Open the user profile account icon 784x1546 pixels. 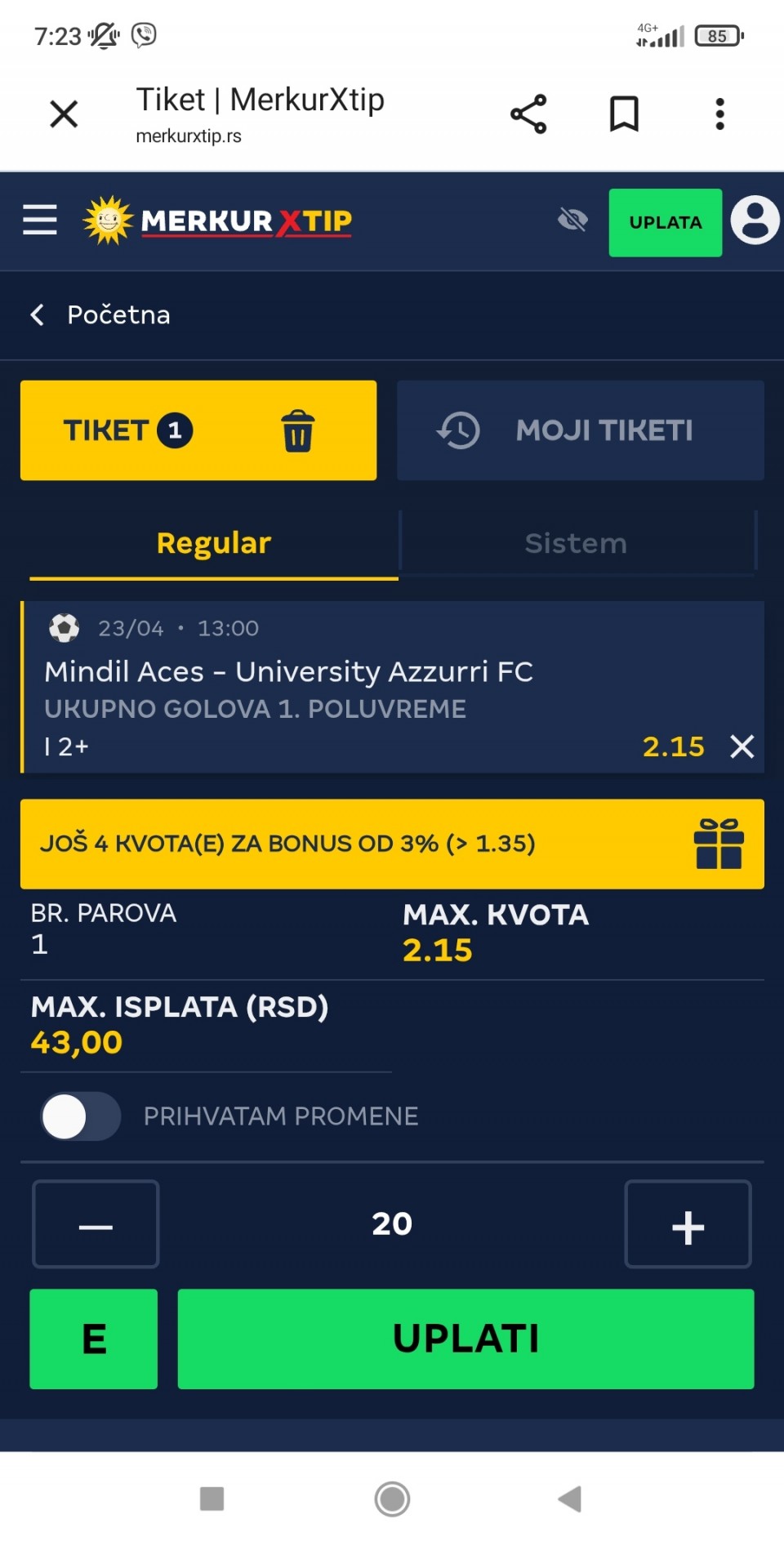[x=755, y=221]
